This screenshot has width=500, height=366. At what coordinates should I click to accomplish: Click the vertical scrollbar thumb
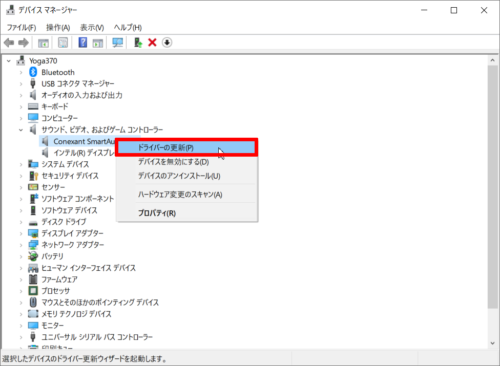tap(492, 187)
